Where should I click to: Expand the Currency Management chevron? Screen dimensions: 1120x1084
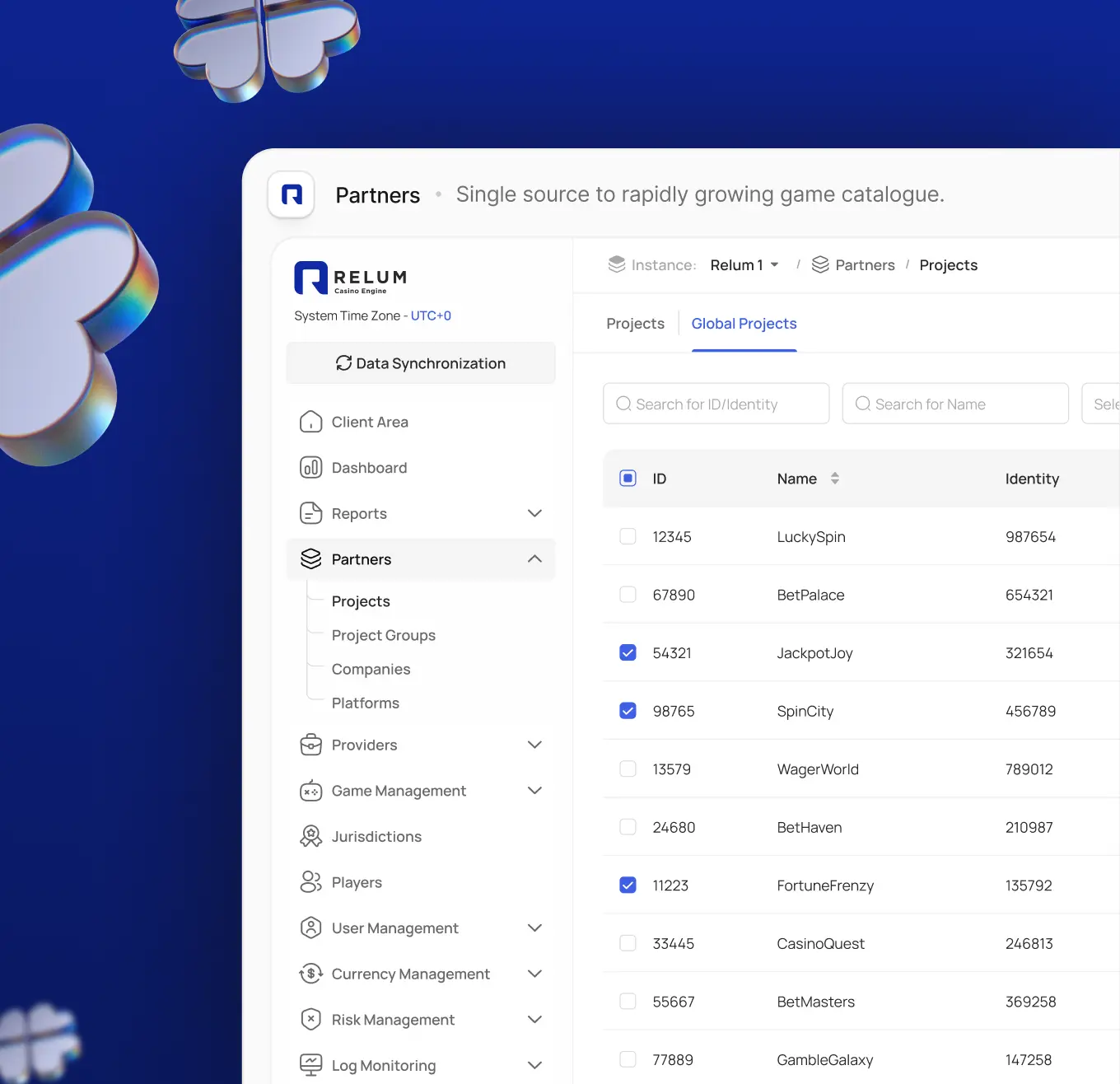[534, 974]
